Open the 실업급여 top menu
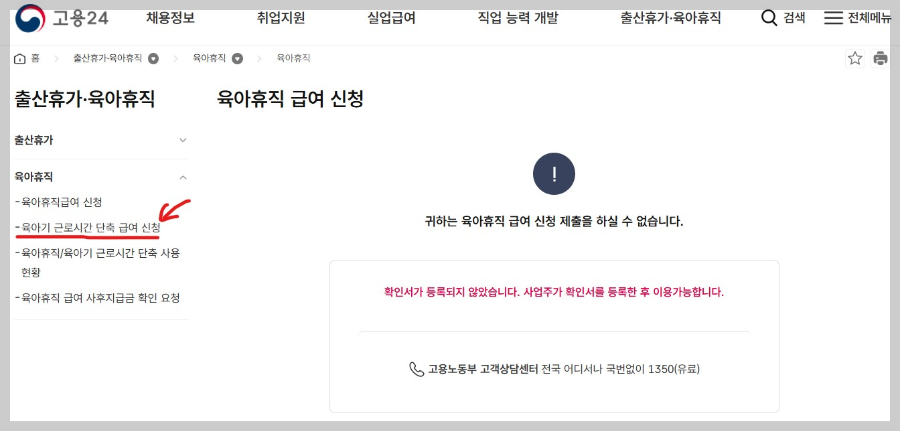This screenshot has width=900, height=431. click(391, 18)
